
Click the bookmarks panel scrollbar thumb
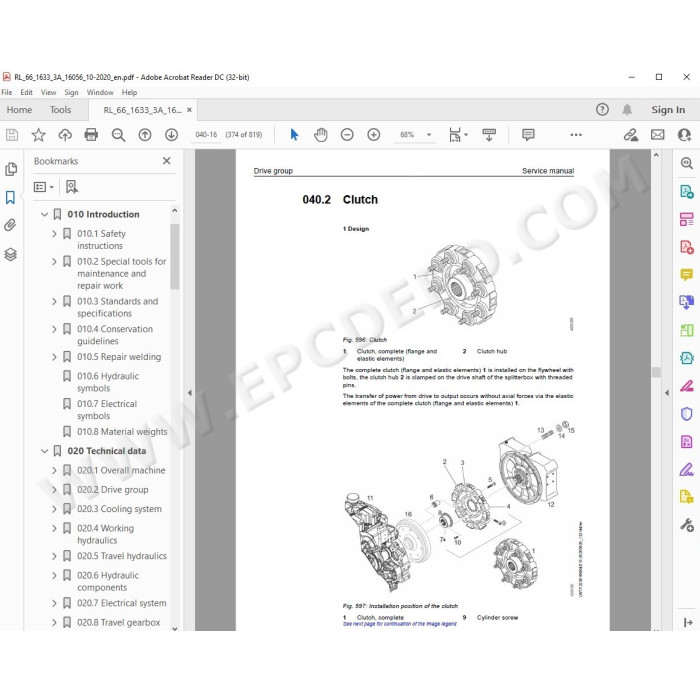(x=175, y=256)
